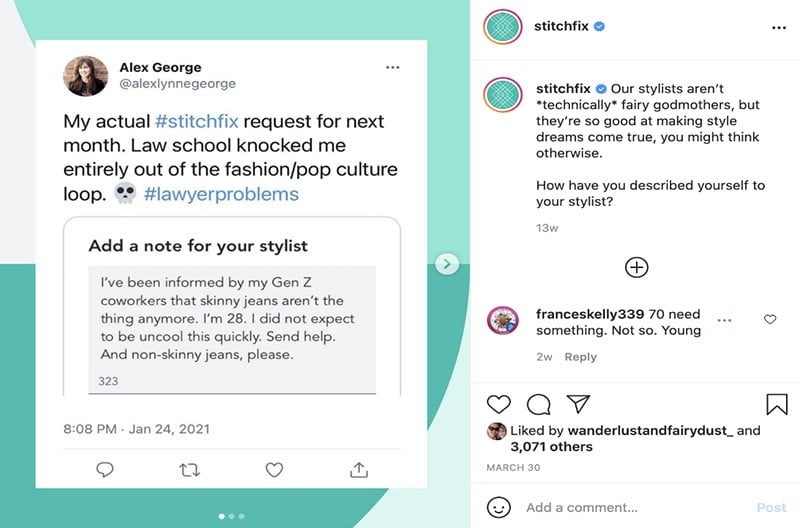
Task: Load more comments plus button
Action: click(x=636, y=267)
